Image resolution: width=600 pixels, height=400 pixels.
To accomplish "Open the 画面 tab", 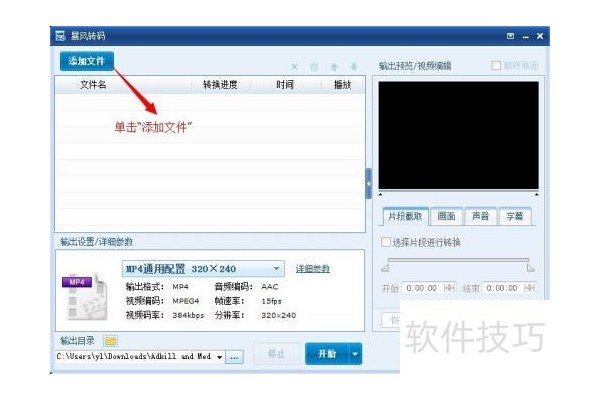I will click(446, 216).
